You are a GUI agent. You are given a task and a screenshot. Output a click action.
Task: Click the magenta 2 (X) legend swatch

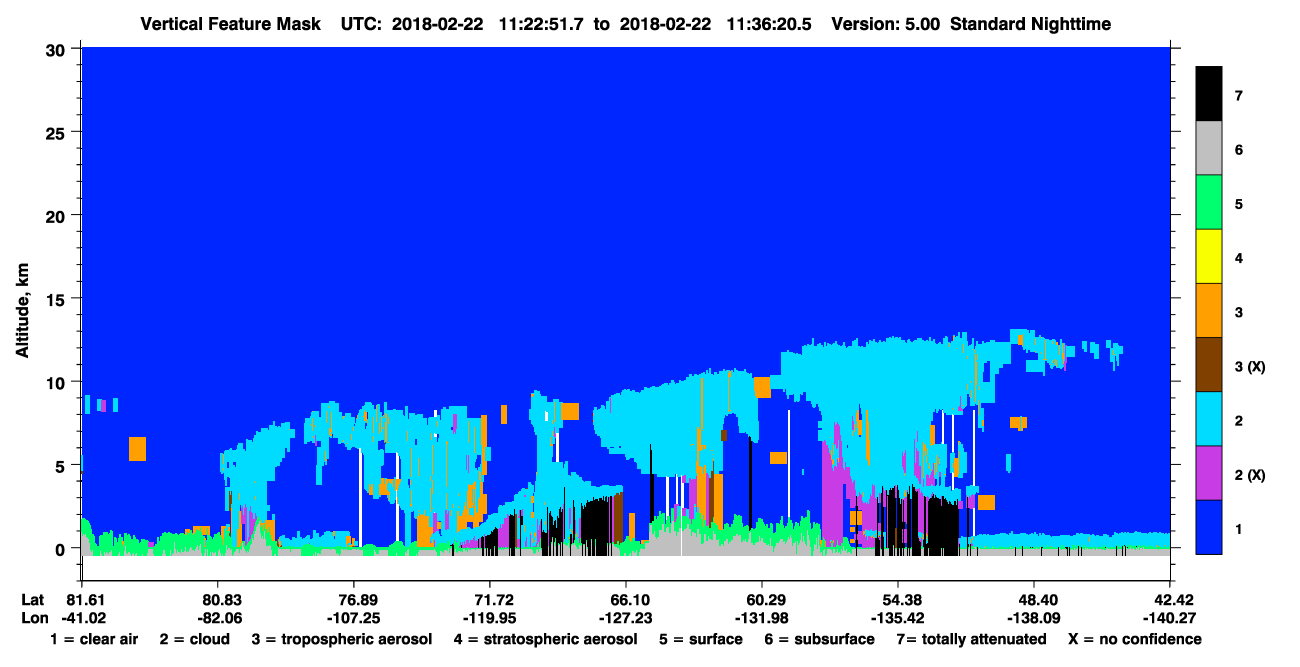1209,473
